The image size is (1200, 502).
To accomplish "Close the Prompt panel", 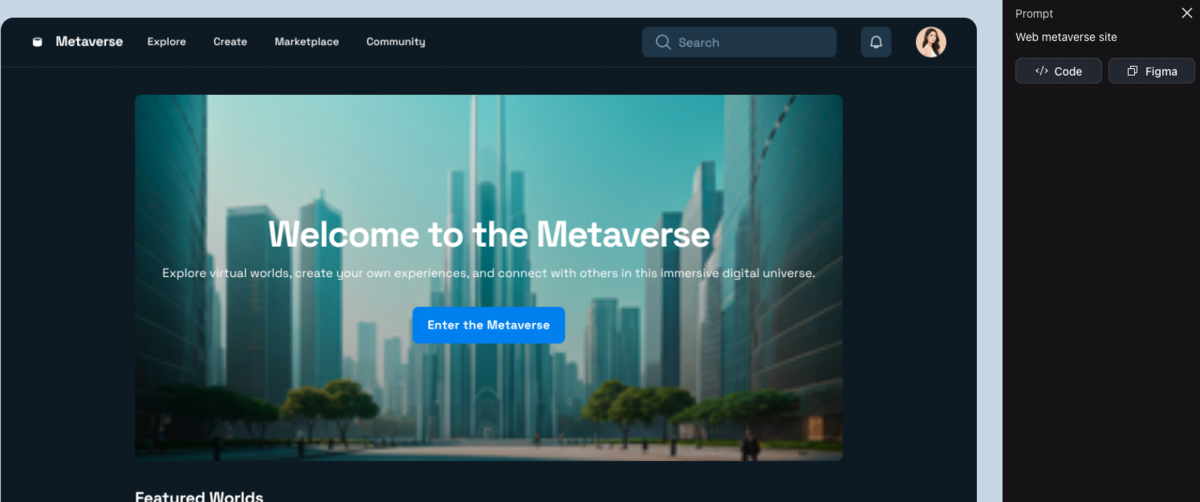I will (1186, 13).
